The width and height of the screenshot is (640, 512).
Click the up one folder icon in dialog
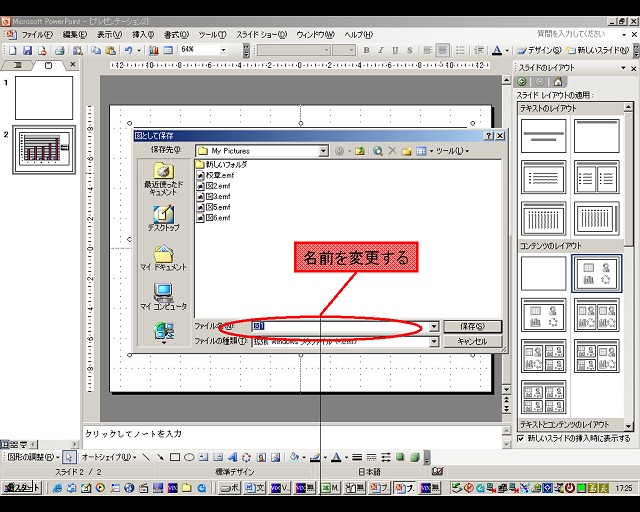(x=360, y=151)
